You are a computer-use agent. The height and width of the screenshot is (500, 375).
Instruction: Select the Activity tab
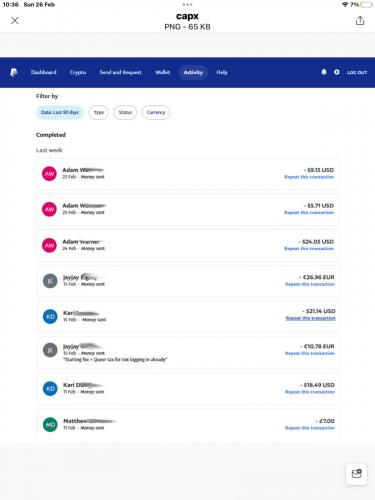[193, 72]
